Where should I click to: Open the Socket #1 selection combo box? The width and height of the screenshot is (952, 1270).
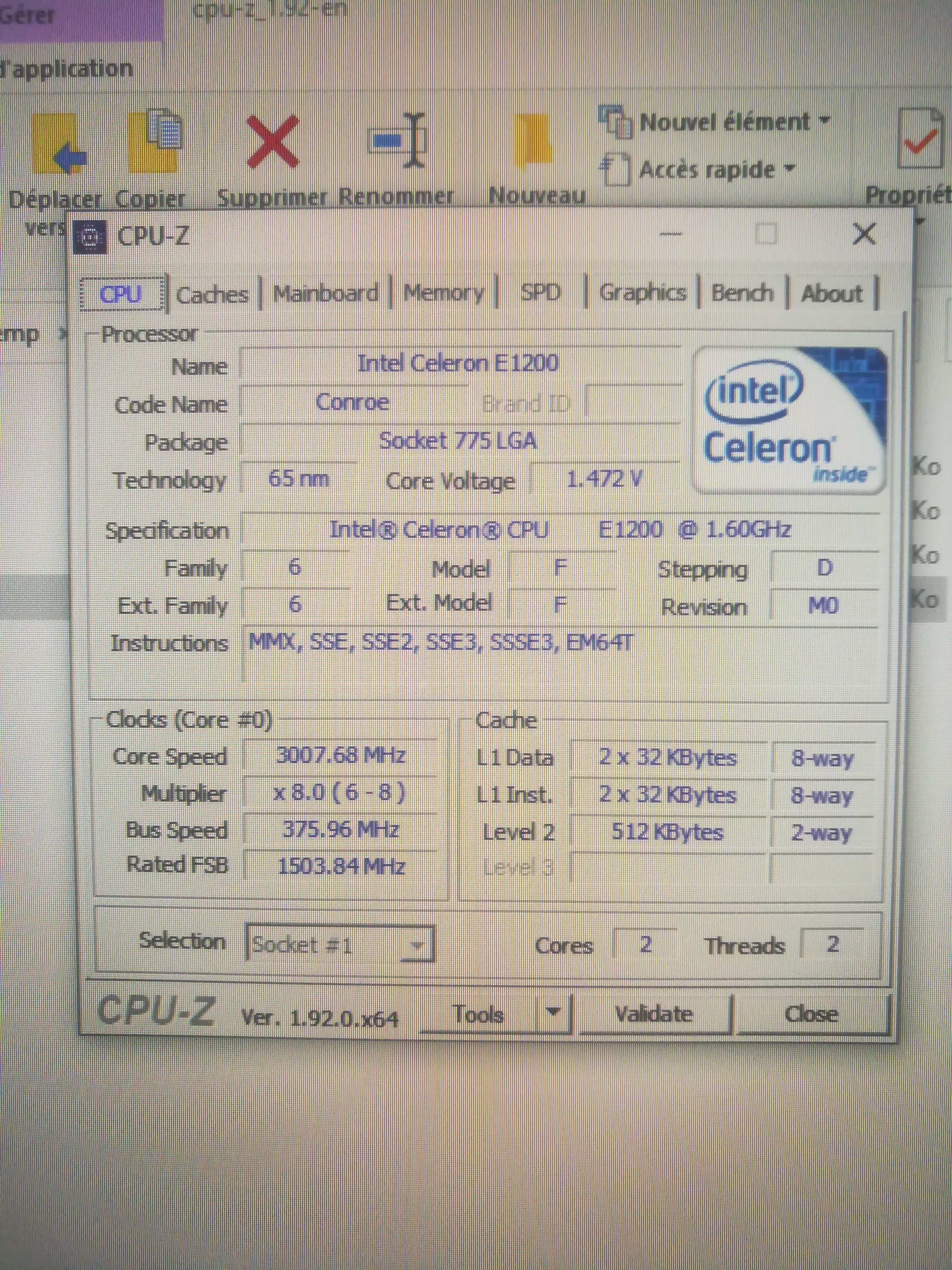[x=340, y=944]
